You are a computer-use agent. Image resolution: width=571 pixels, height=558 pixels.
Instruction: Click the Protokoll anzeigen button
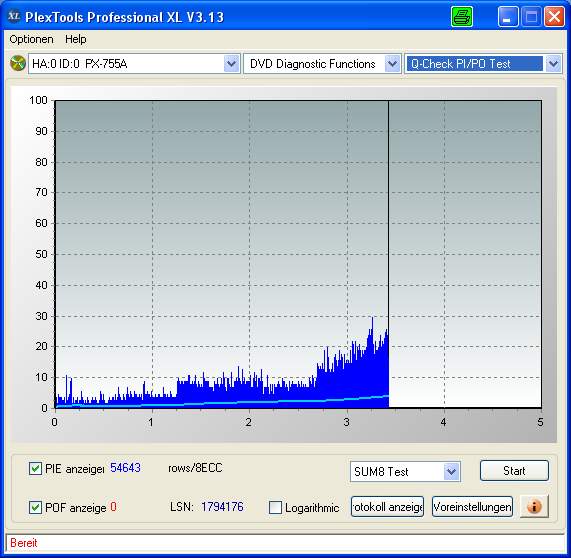387,506
